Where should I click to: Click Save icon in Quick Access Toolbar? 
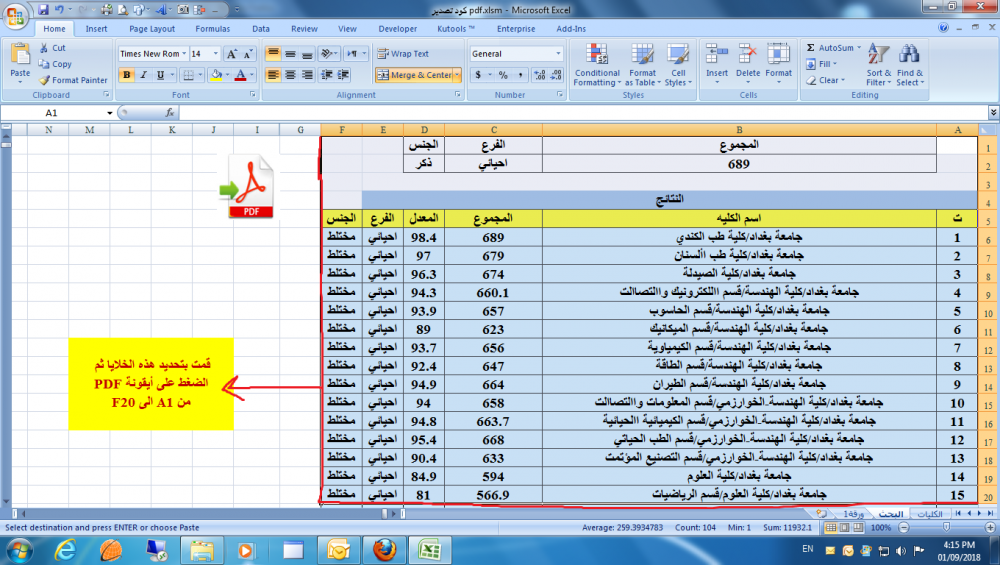[43, 10]
